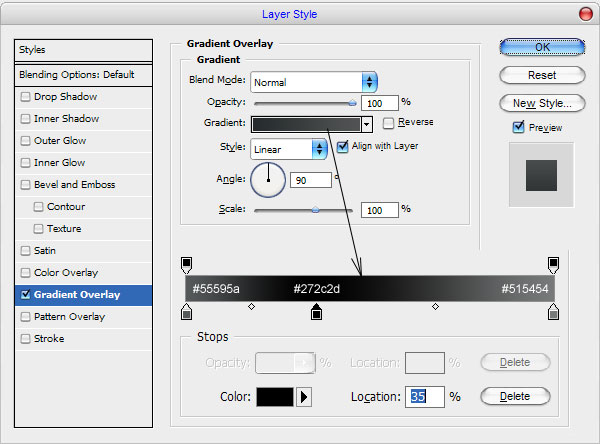Click the right opacity stop above gradient bar
This screenshot has width=600, height=444.
(x=553, y=264)
